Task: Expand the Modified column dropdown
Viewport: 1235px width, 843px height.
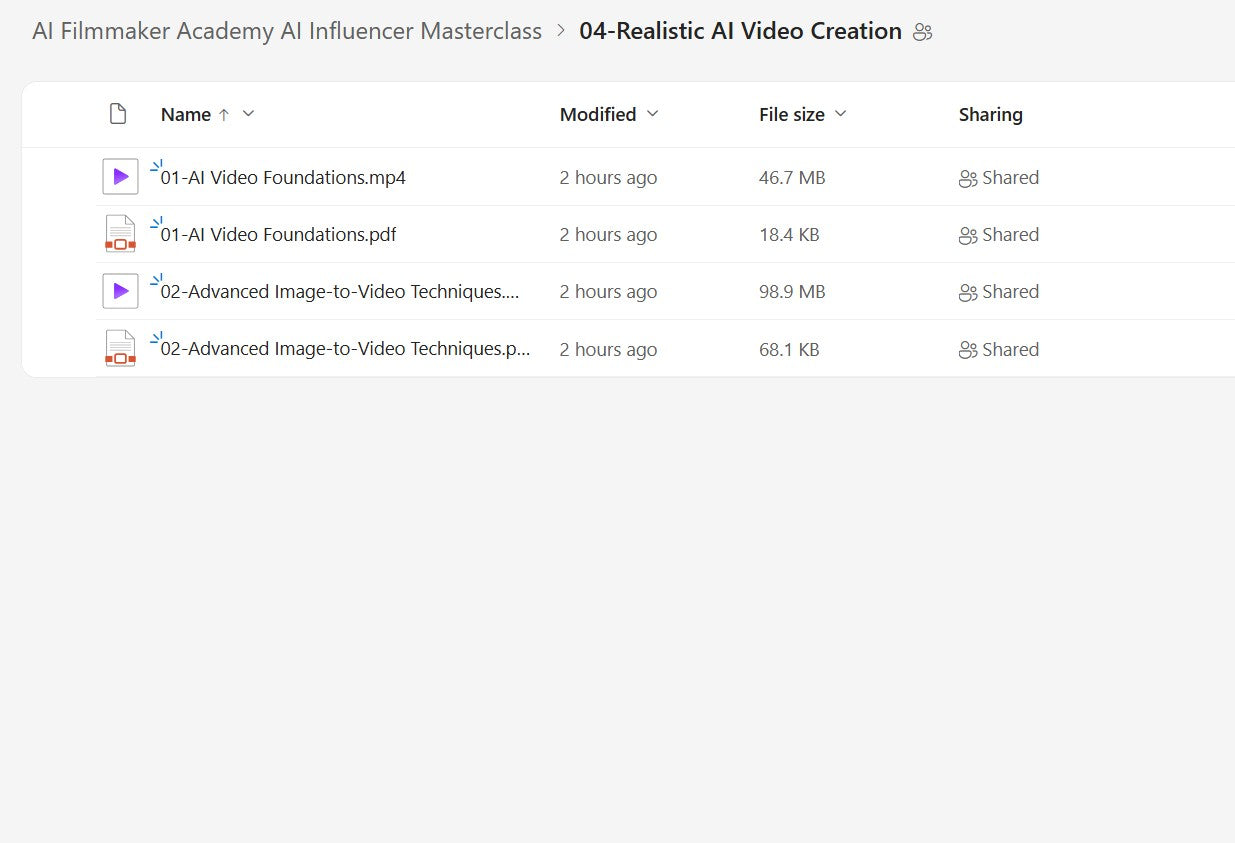Action: point(653,114)
